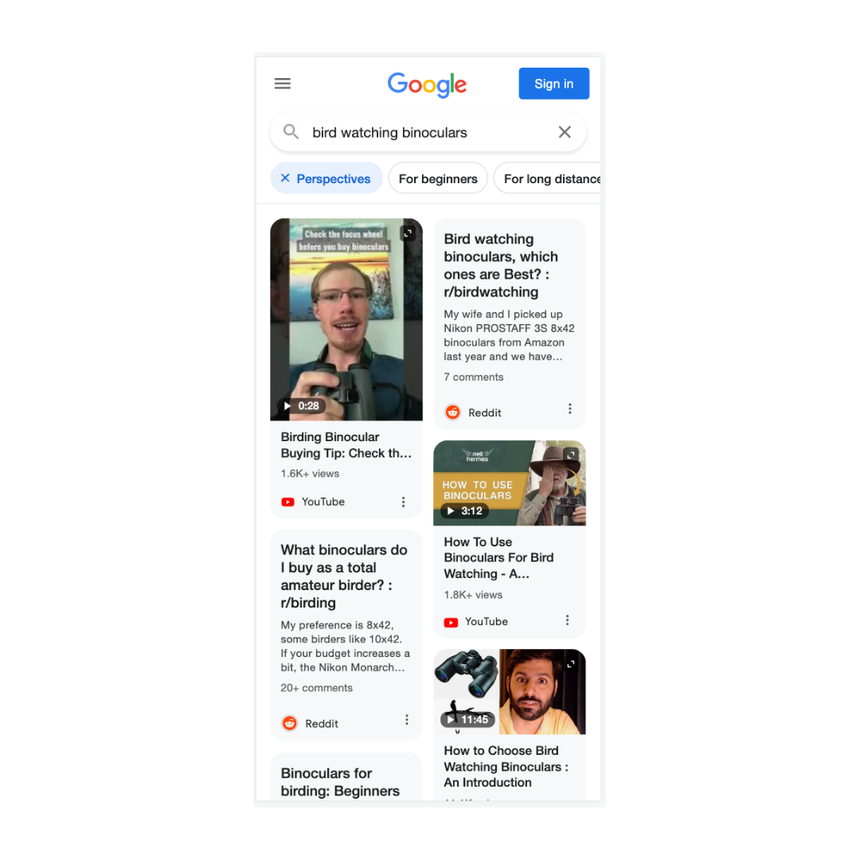Screen dimensions: 860x860
Task: Open options for r/birding Reddit card
Action: tap(406, 720)
